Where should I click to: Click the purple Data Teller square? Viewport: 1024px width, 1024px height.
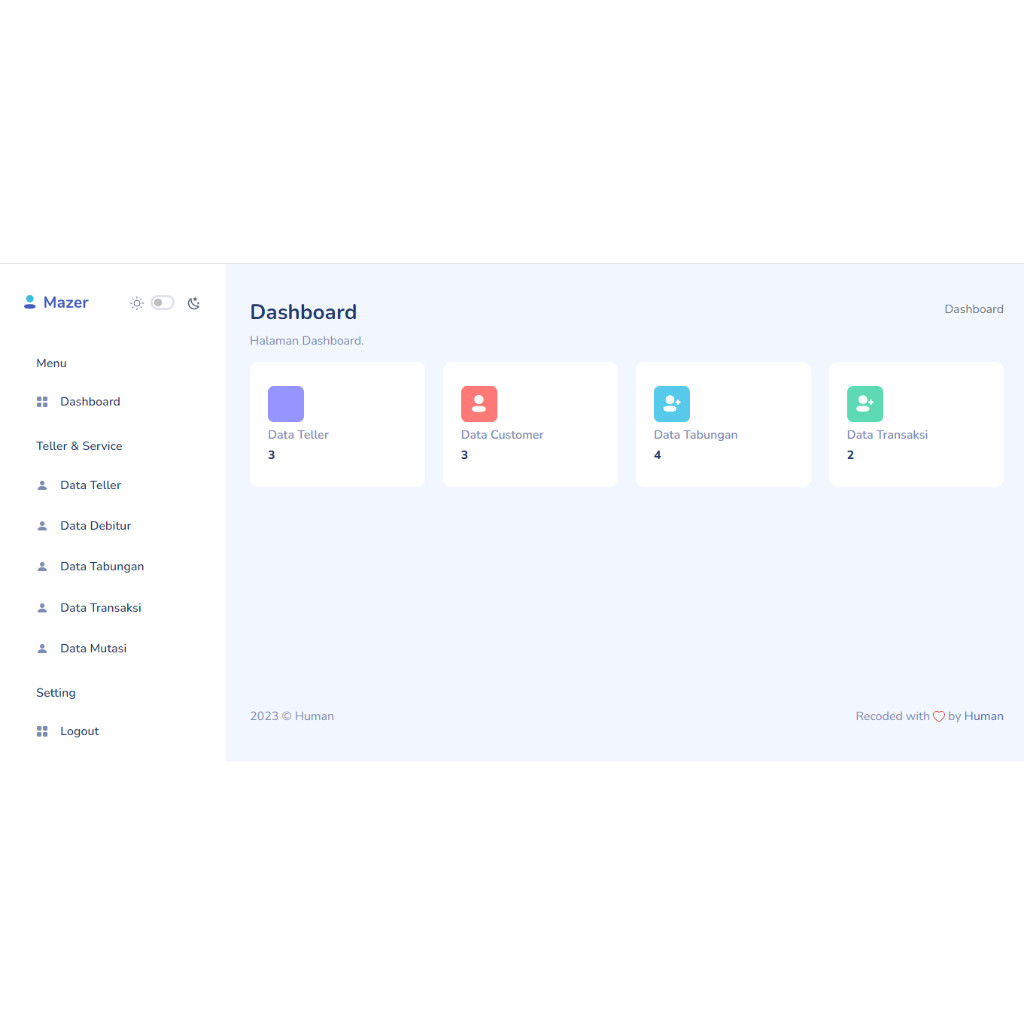(285, 404)
